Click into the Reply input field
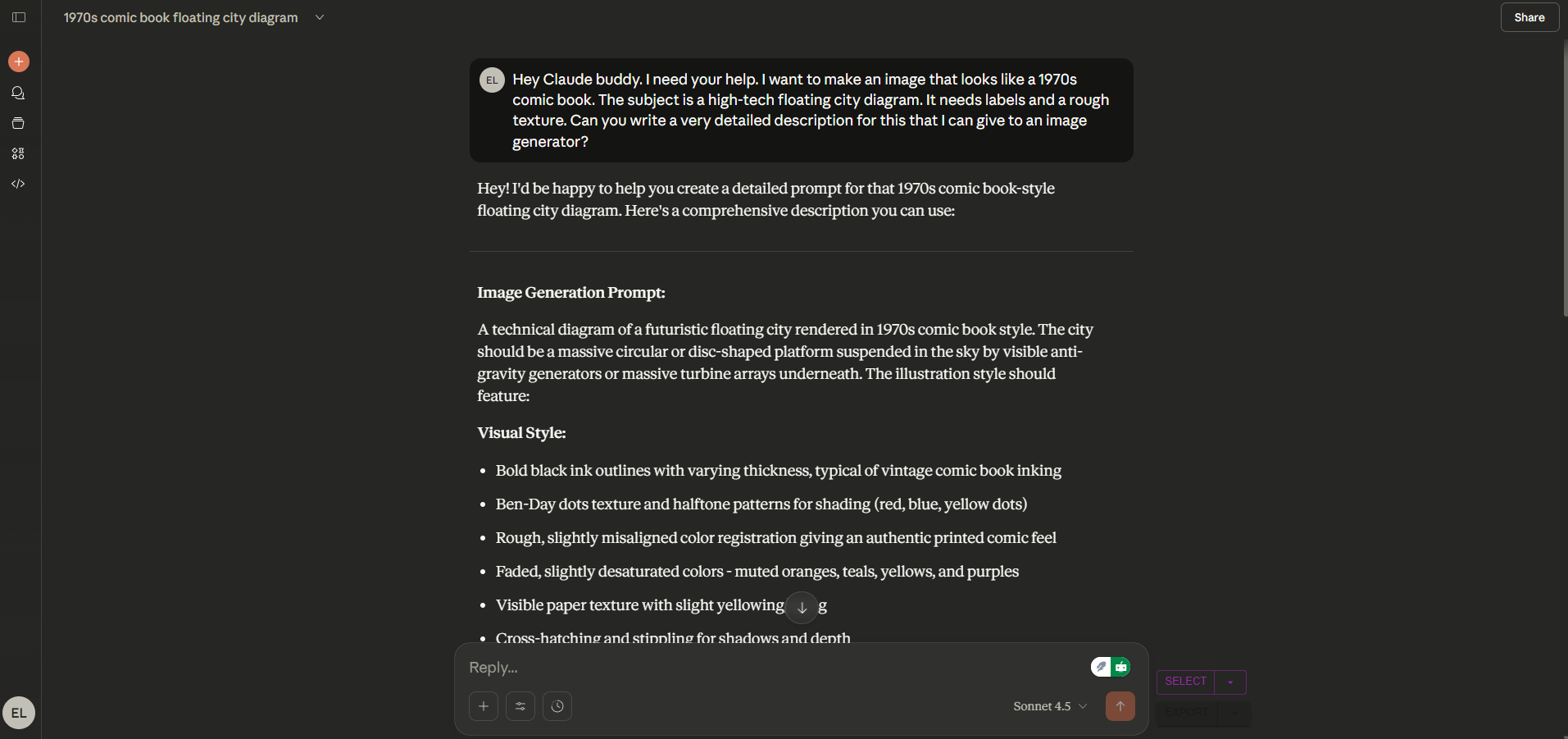1568x739 pixels. (x=770, y=668)
